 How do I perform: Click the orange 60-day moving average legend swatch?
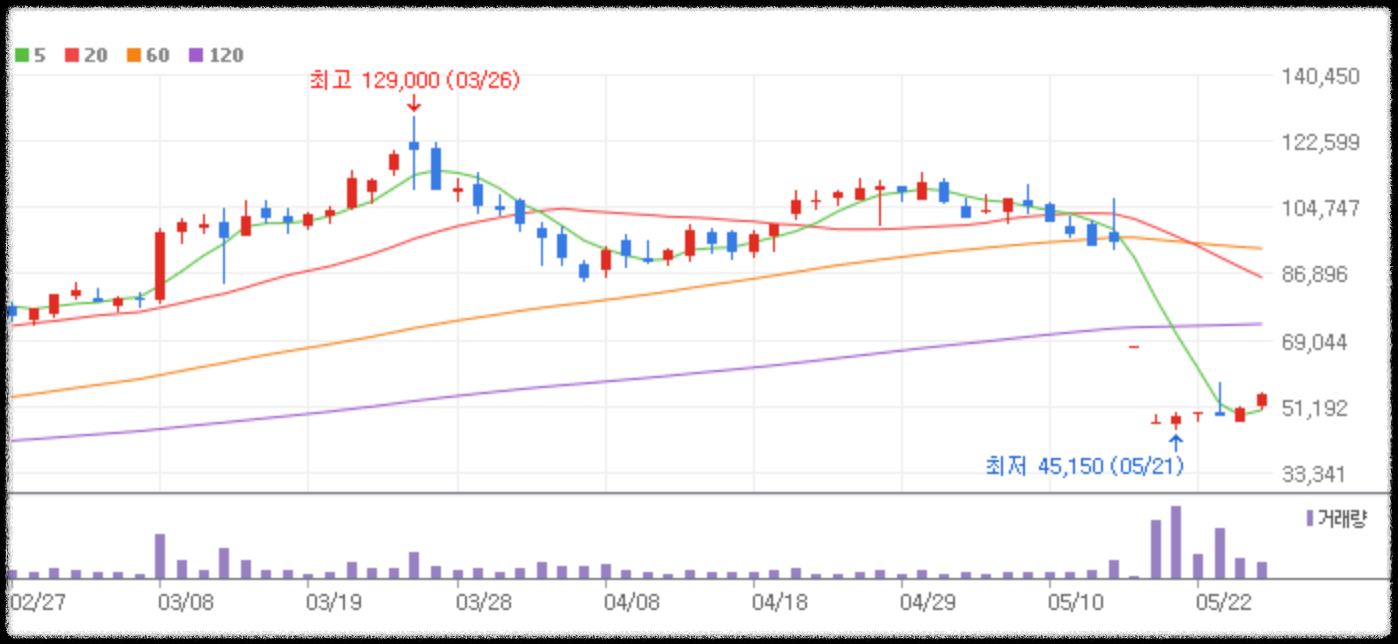[x=135, y=55]
